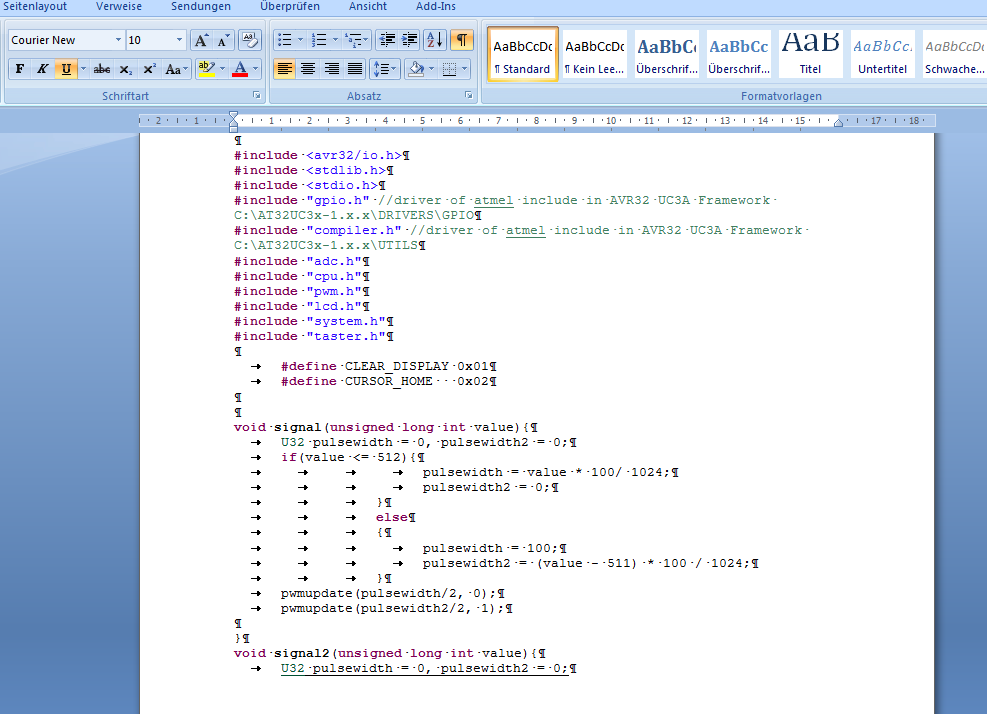The width and height of the screenshot is (987, 714).
Task: Align text left
Action: [285, 69]
